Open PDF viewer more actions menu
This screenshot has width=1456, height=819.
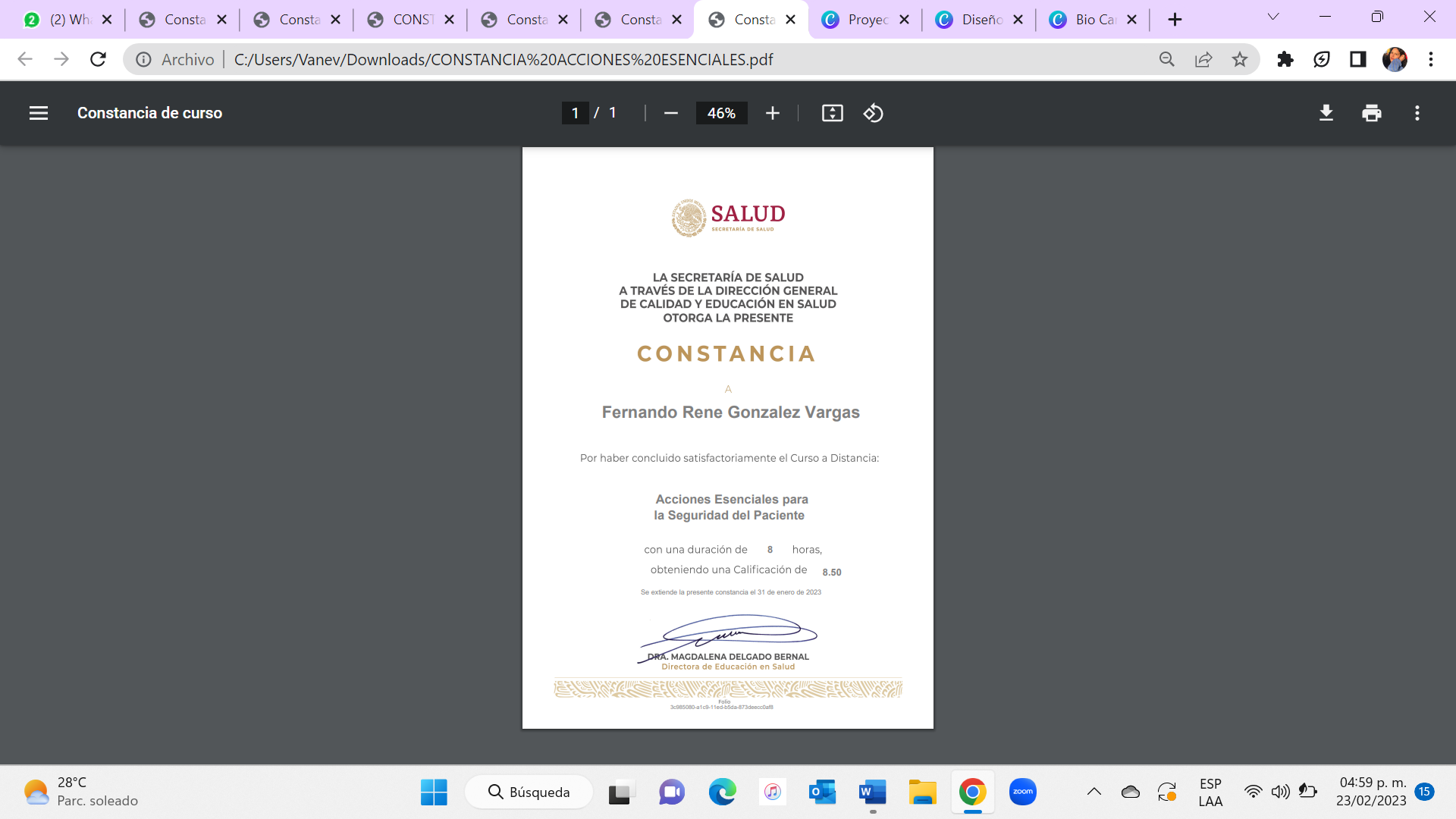[x=1417, y=113]
